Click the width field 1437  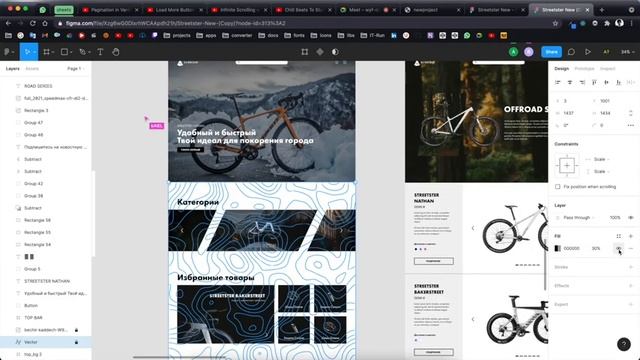point(569,113)
